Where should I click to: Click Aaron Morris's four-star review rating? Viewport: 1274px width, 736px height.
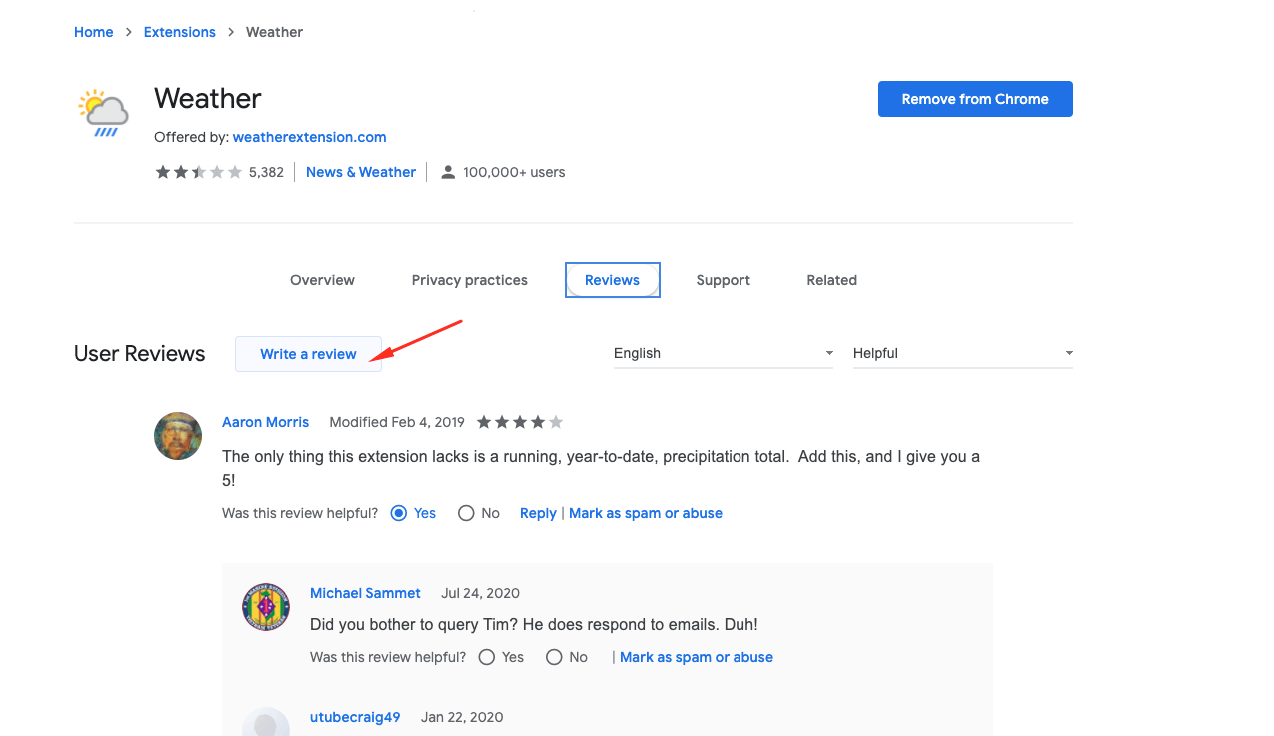click(519, 422)
